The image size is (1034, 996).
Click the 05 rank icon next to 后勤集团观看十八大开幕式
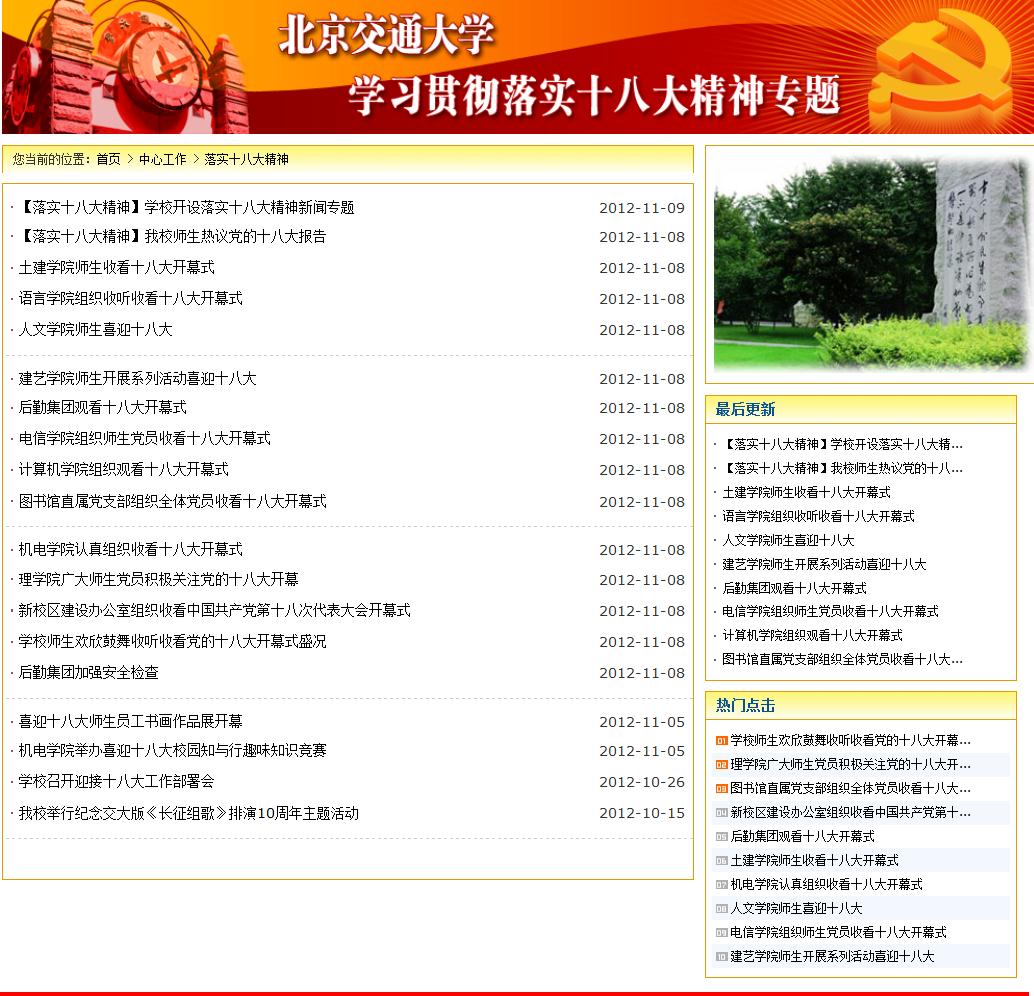pyautogui.click(x=719, y=836)
